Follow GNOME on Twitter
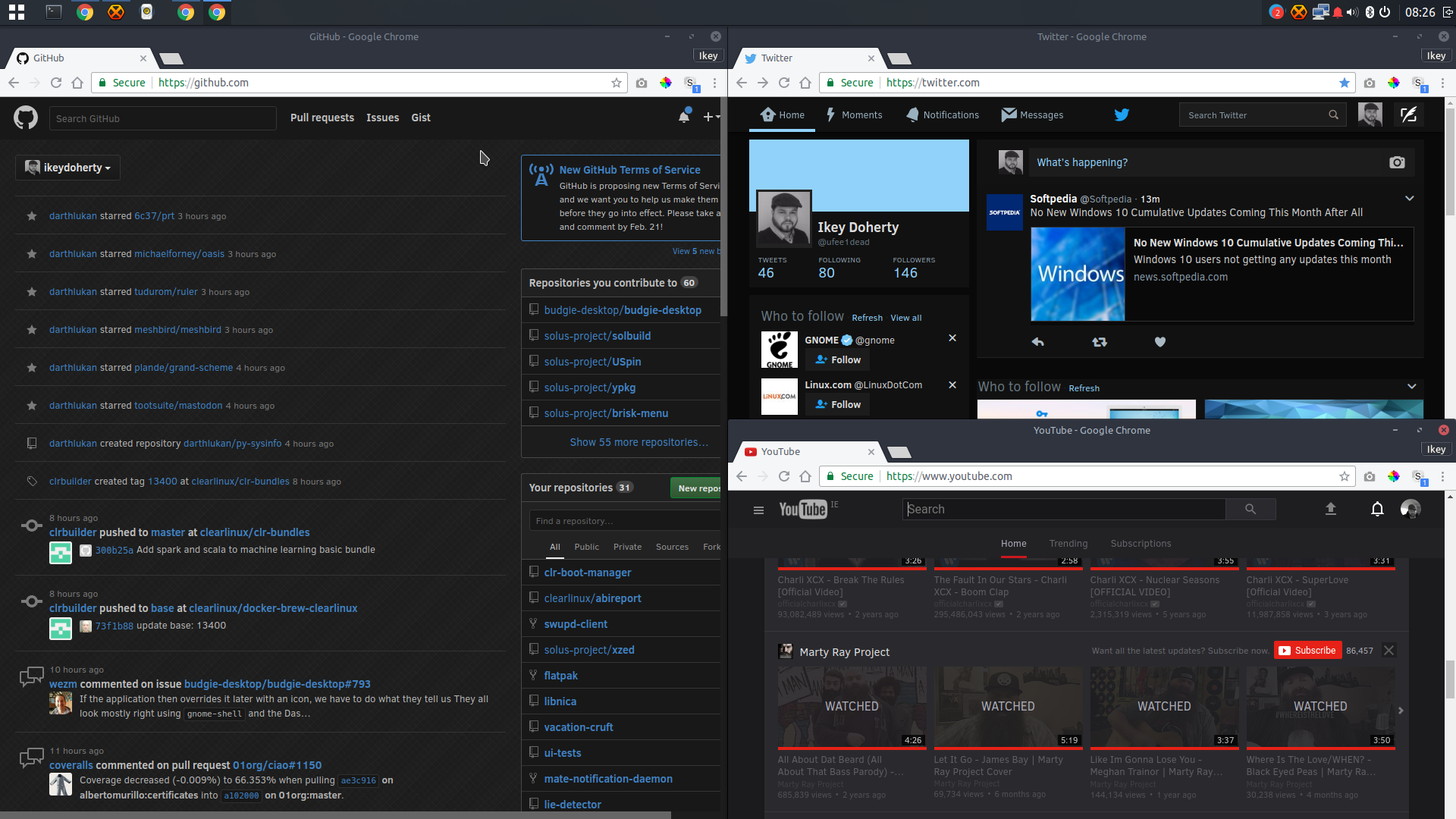 837,360
